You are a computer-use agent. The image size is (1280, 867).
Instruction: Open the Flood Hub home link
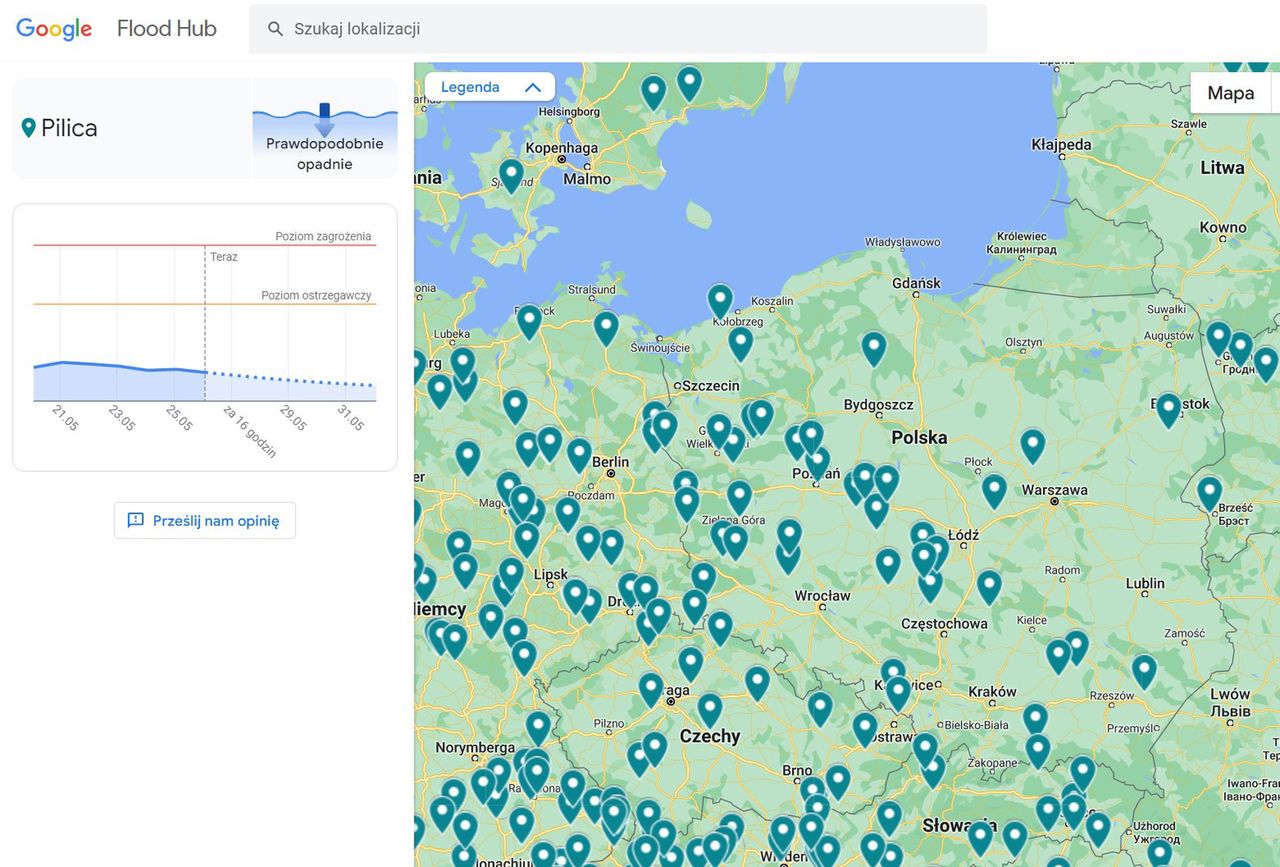coord(166,29)
